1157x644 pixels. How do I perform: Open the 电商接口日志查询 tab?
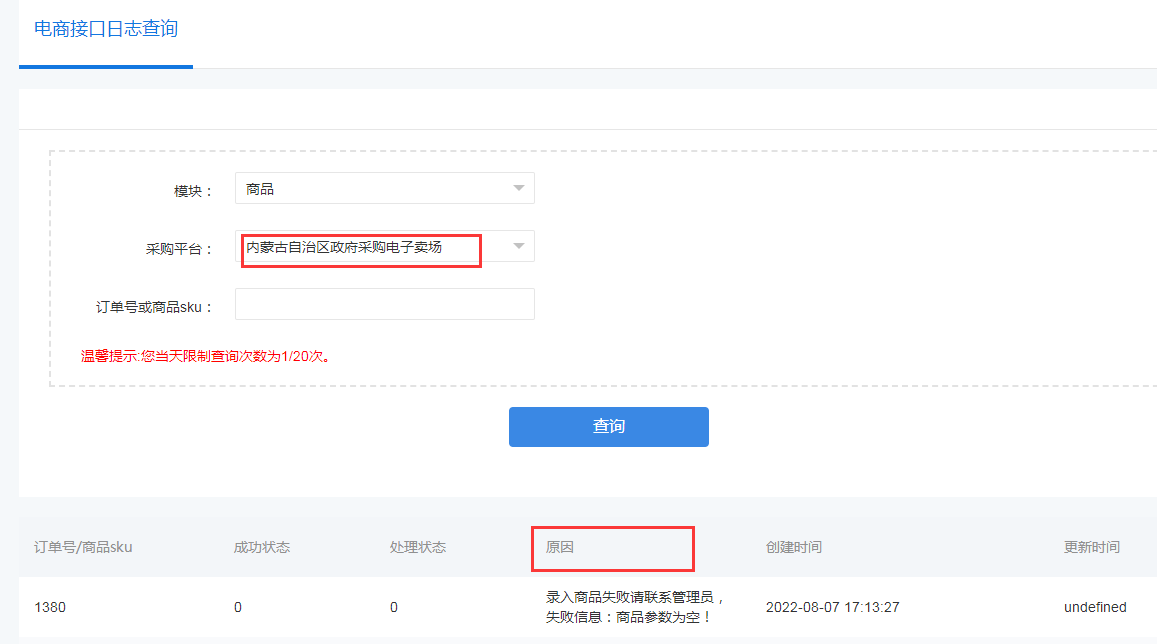106,30
